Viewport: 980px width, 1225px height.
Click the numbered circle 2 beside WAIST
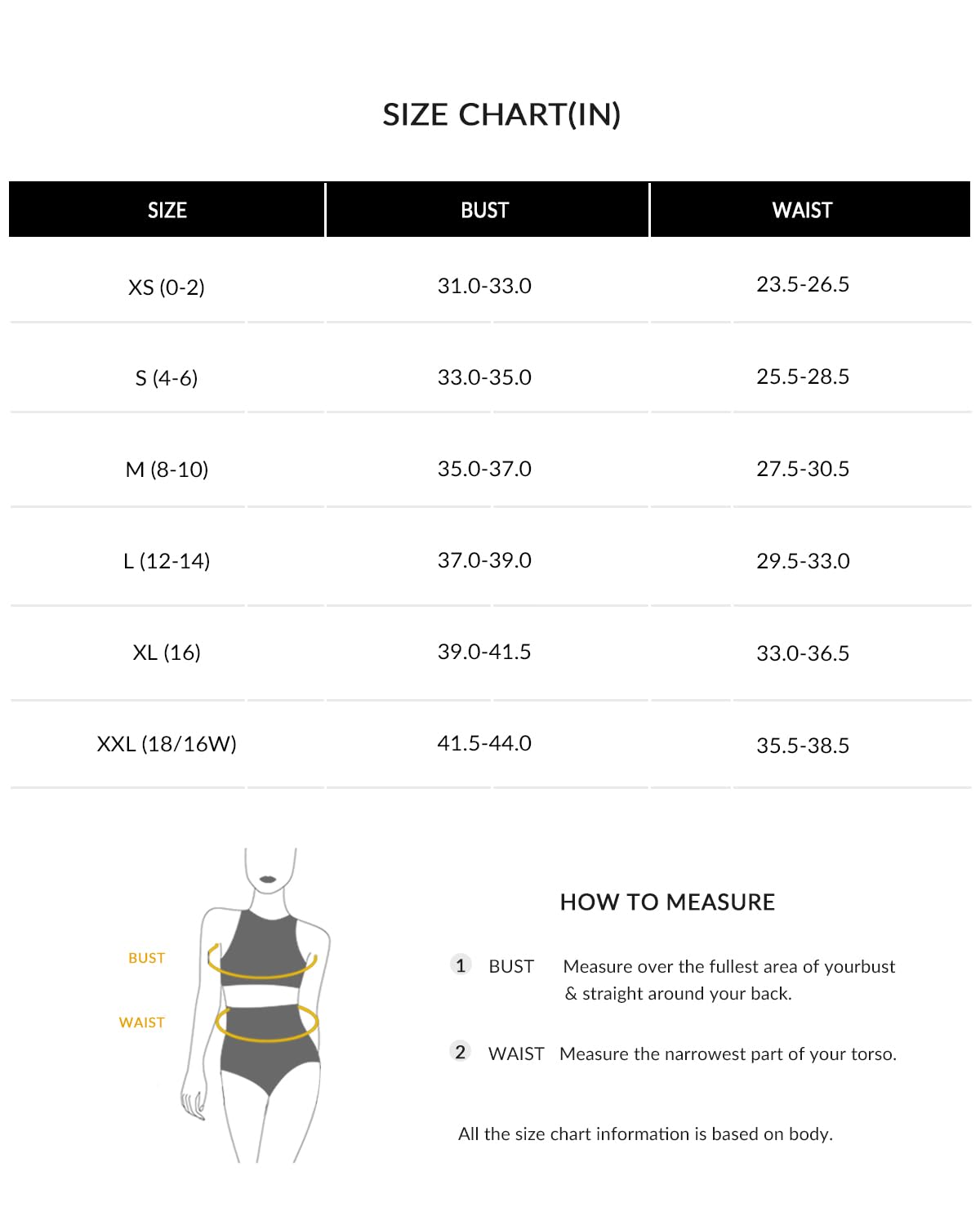pos(461,1052)
